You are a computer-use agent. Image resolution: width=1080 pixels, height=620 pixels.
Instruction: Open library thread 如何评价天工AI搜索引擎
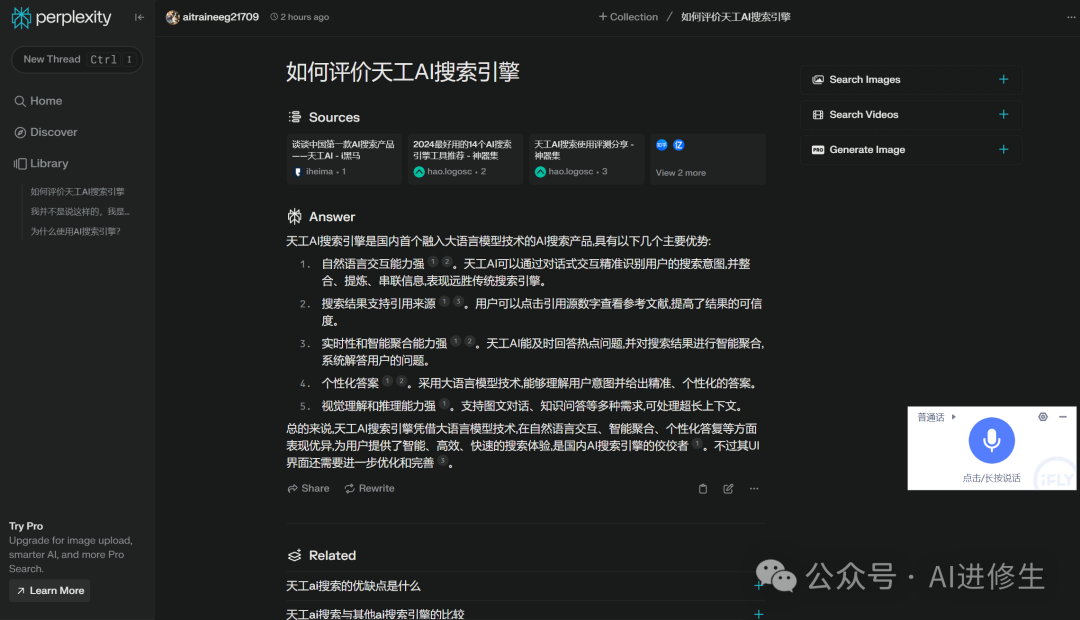[x=77, y=192]
